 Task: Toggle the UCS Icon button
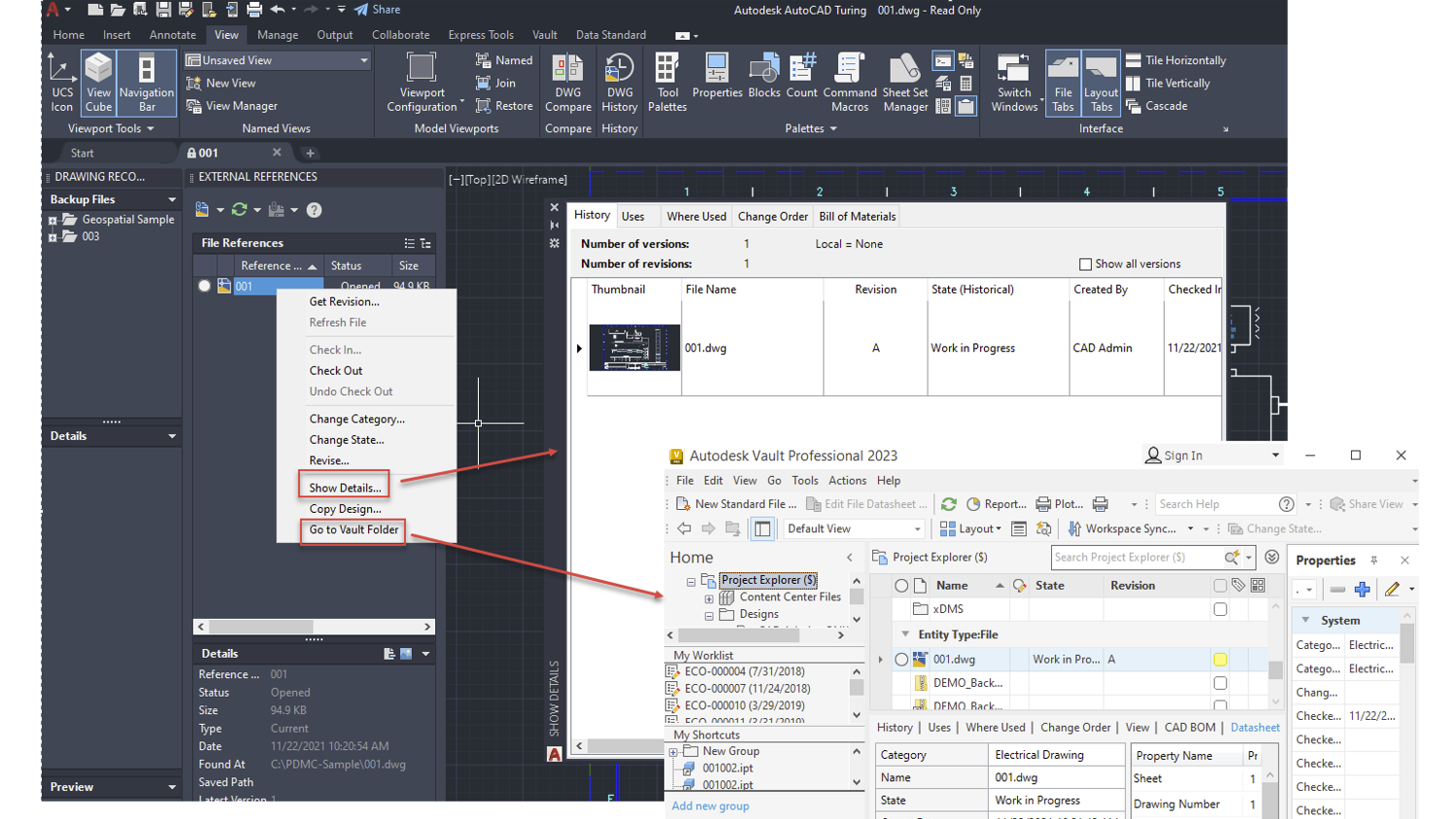pos(62,83)
